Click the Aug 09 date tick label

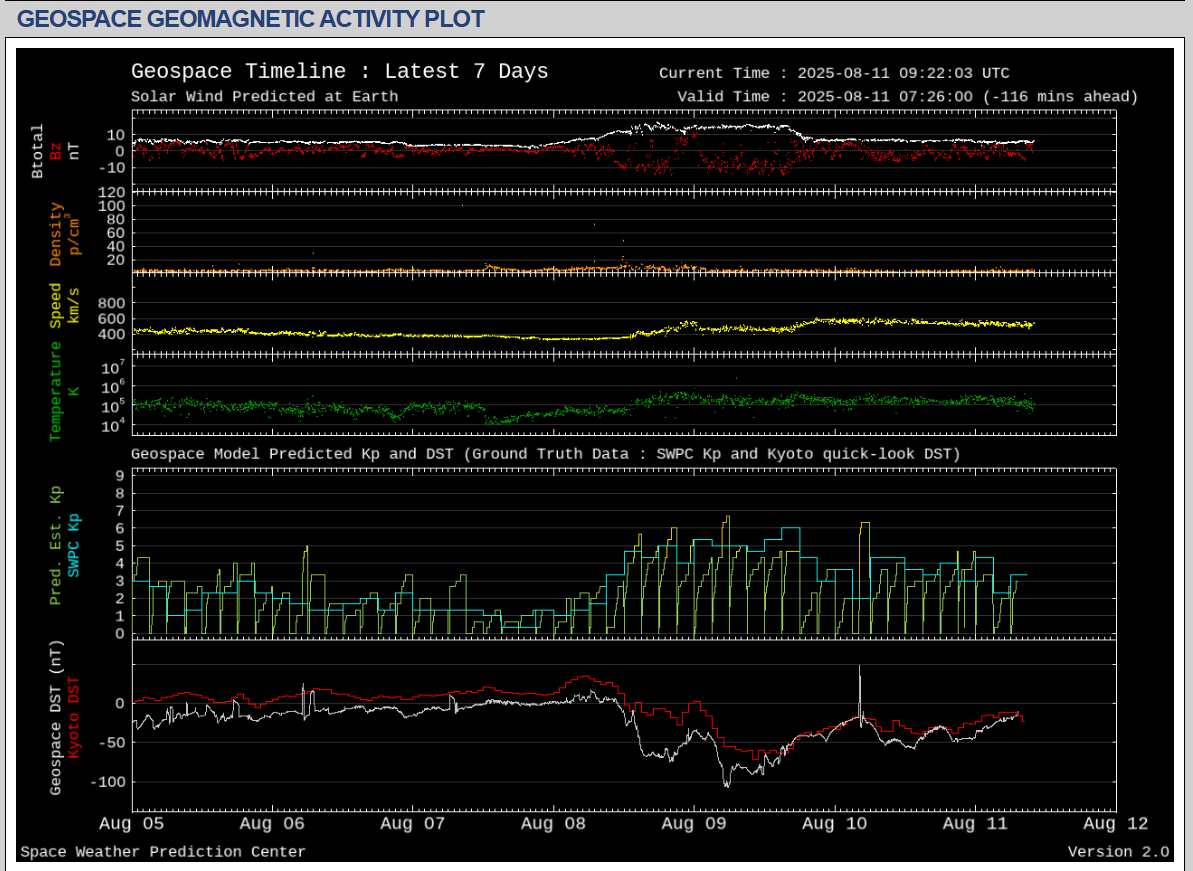click(694, 824)
